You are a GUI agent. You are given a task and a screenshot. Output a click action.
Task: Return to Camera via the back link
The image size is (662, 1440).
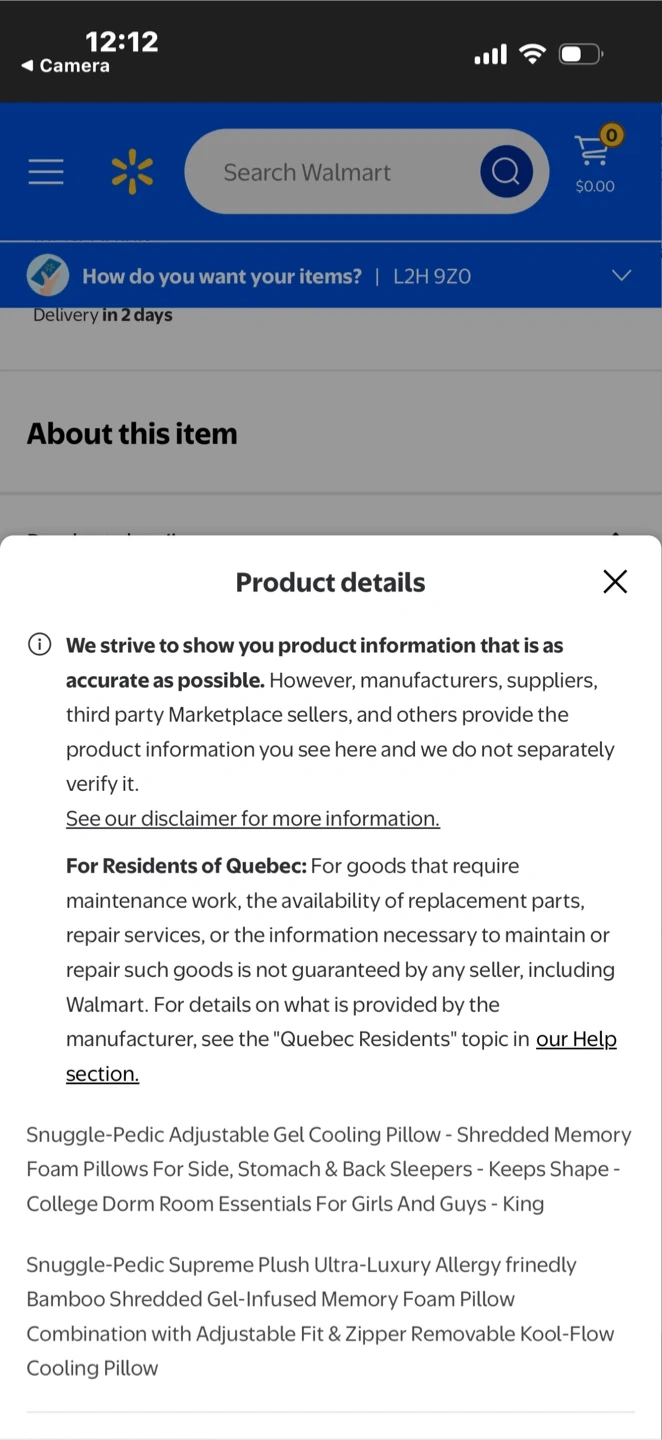pos(66,66)
